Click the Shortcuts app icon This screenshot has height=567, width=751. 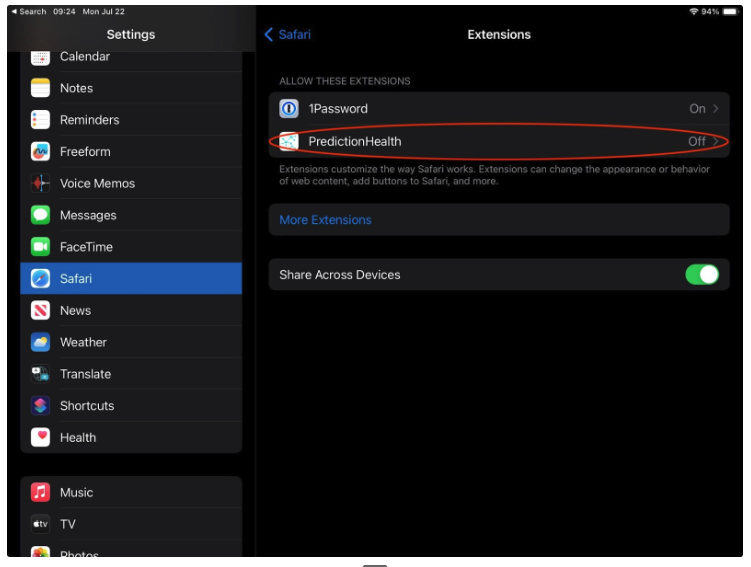click(40, 406)
